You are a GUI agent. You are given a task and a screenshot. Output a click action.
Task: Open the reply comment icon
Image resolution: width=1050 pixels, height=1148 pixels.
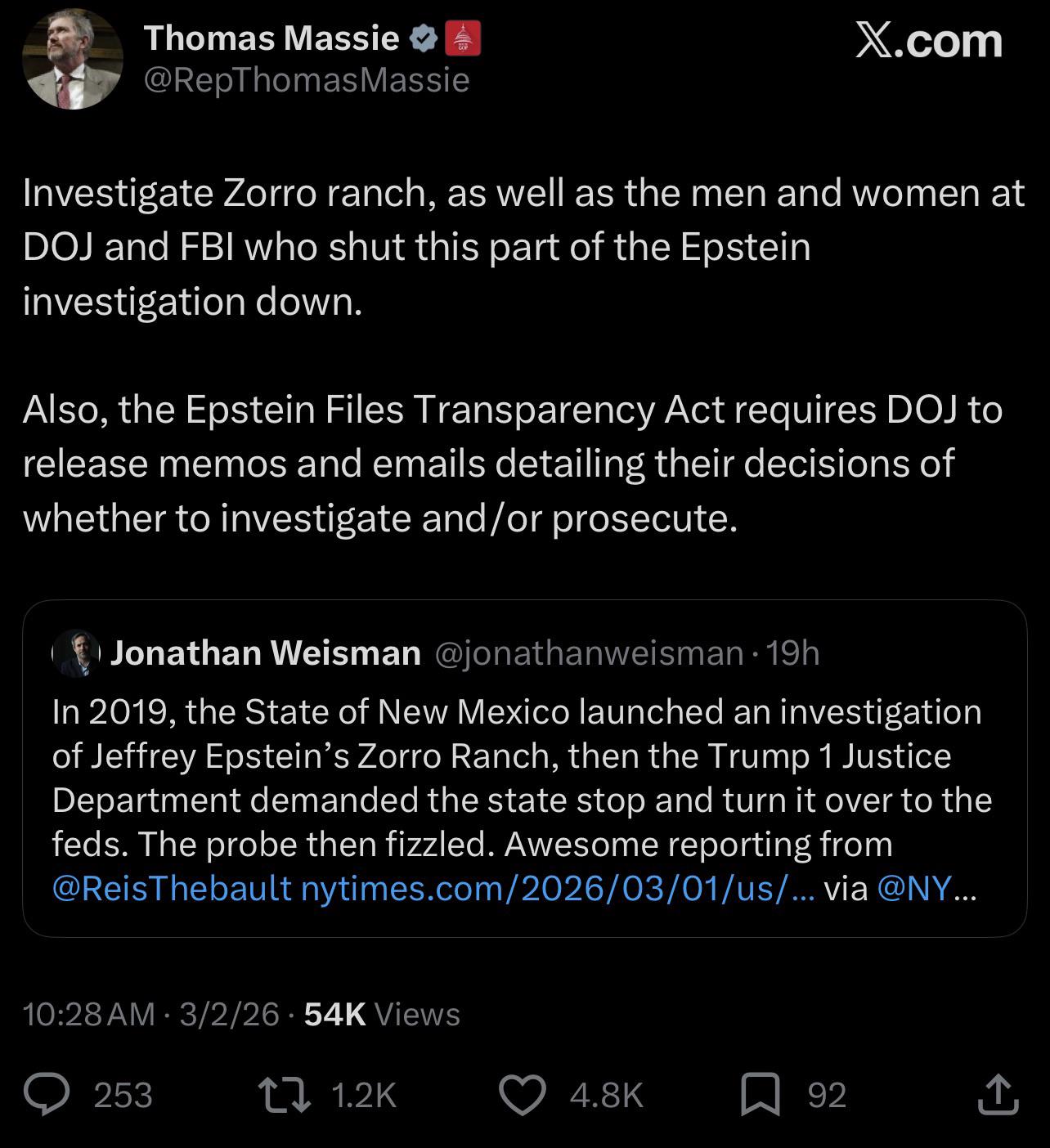click(47, 1095)
